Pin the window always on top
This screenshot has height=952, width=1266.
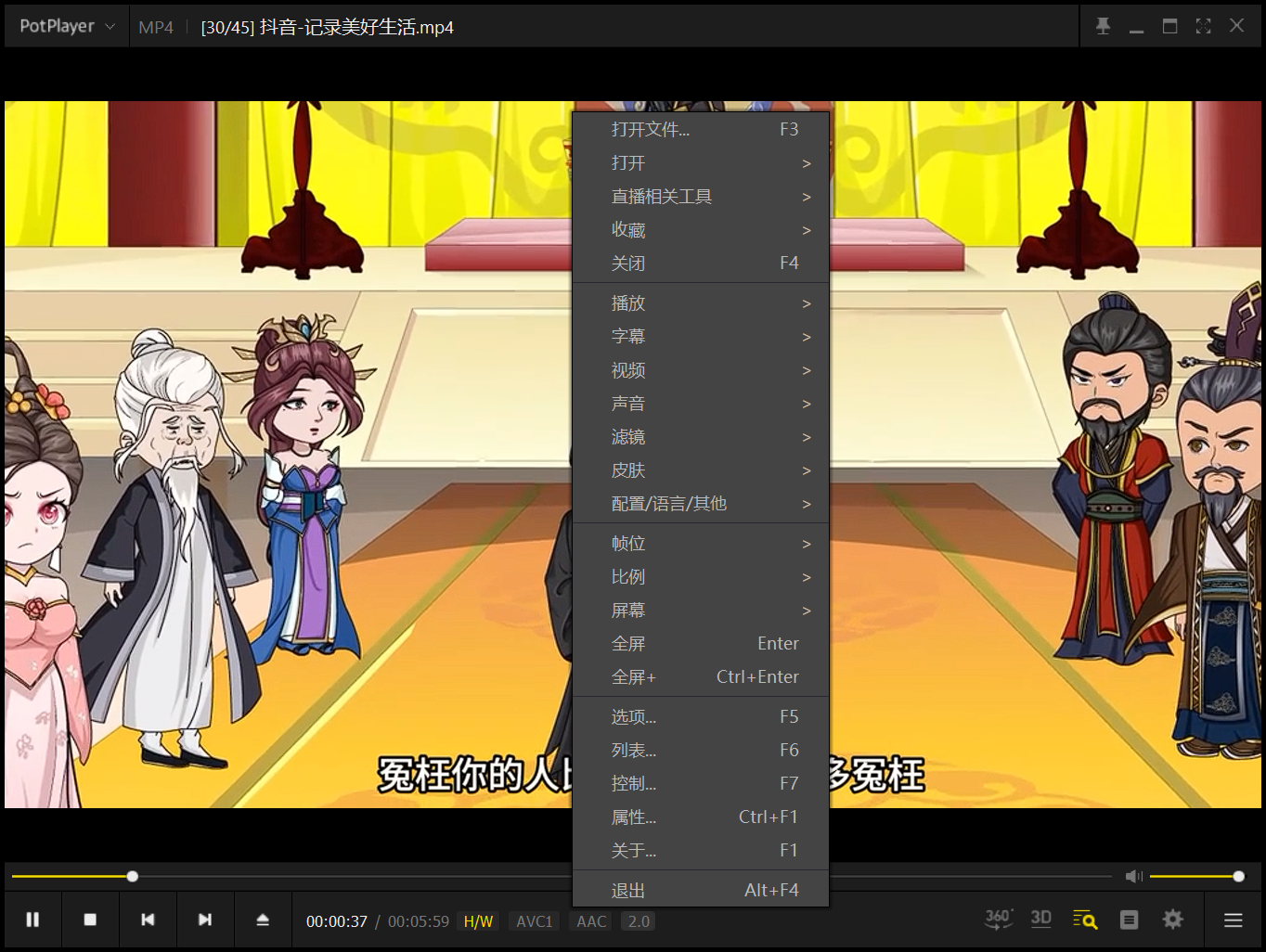tap(1103, 26)
